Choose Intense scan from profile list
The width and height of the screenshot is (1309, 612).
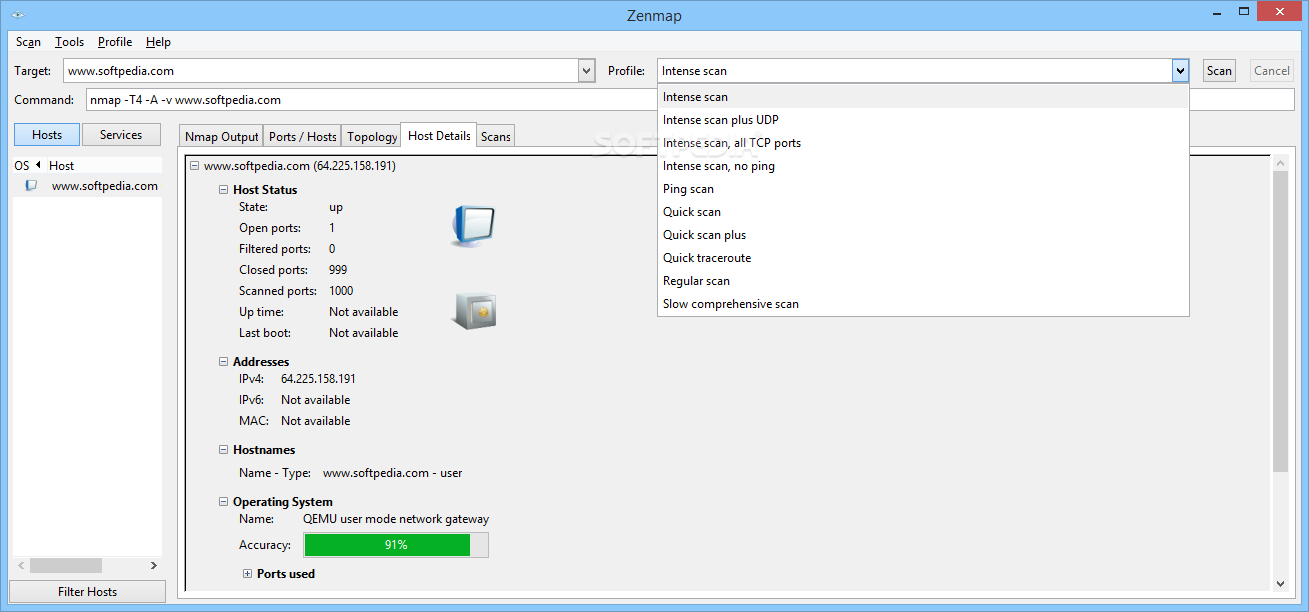coord(923,97)
